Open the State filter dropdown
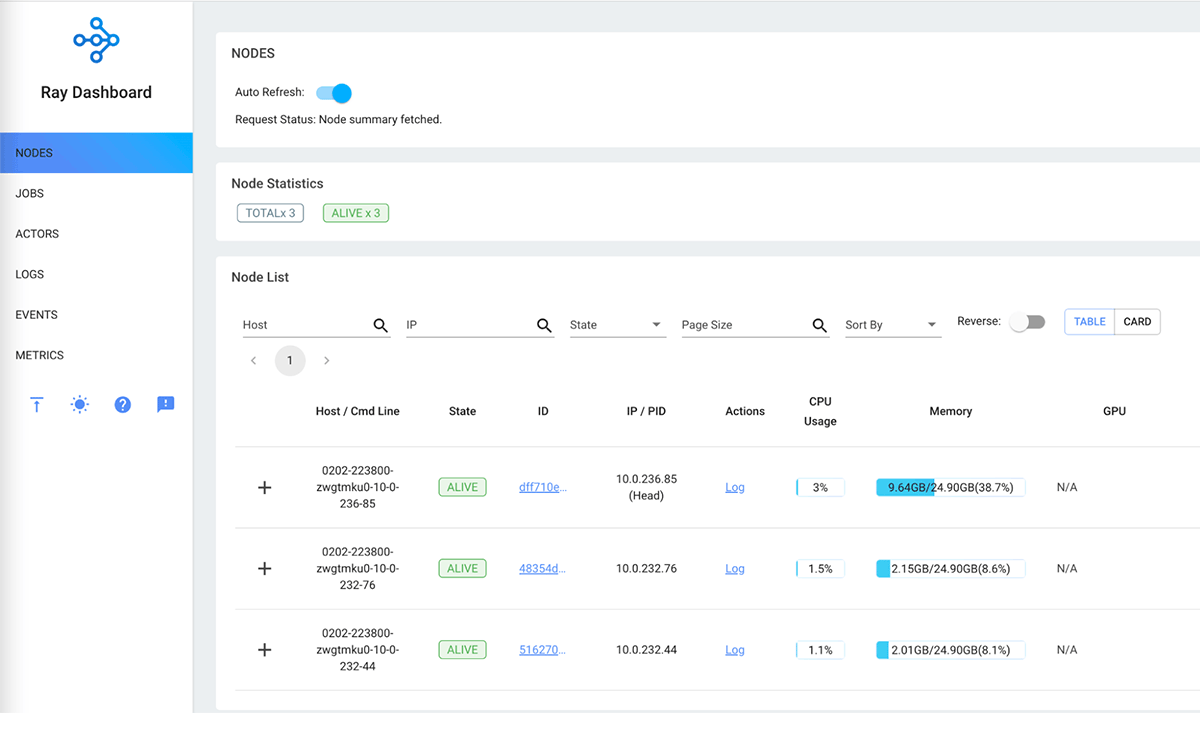Image resolution: width=1200 pixels, height=739 pixels. click(617, 325)
